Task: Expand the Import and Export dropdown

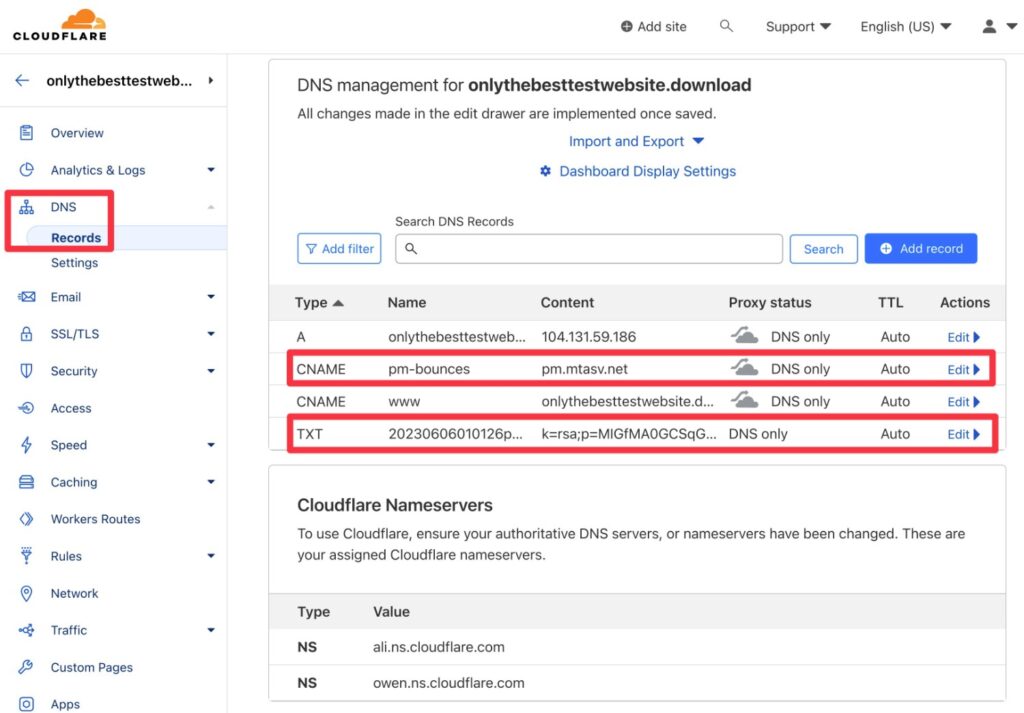Action: pos(637,141)
